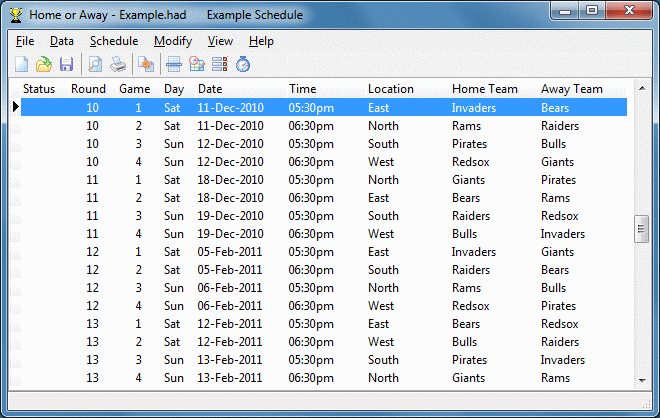Click the table icon with red circle
The height and width of the screenshot is (418, 660).
[197, 64]
